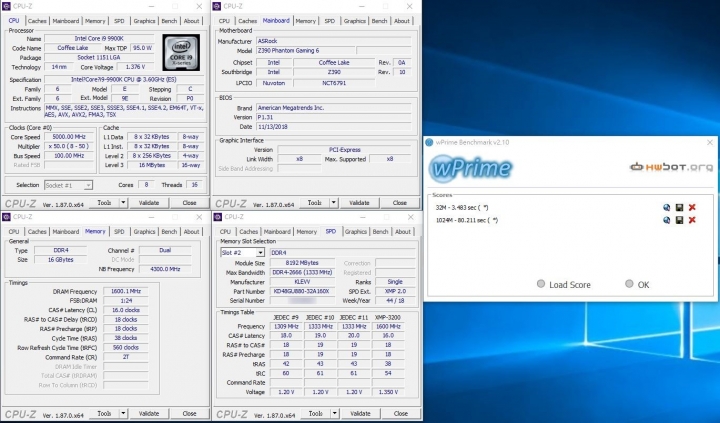Click Max Bandwidth DDR4-2666 (1333 MHz)
Viewport: 720px width, 423px height.
(302, 272)
